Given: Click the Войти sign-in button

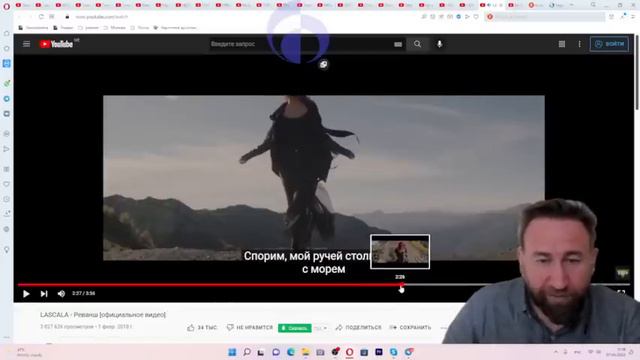Looking at the screenshot, I should [609, 44].
